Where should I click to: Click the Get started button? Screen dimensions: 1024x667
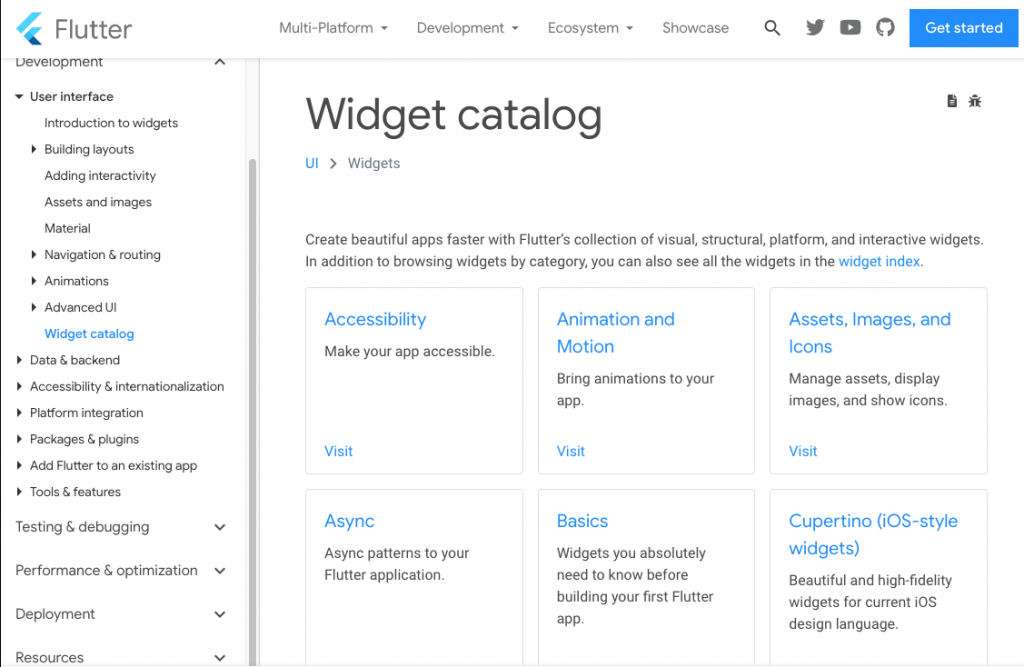coord(964,28)
